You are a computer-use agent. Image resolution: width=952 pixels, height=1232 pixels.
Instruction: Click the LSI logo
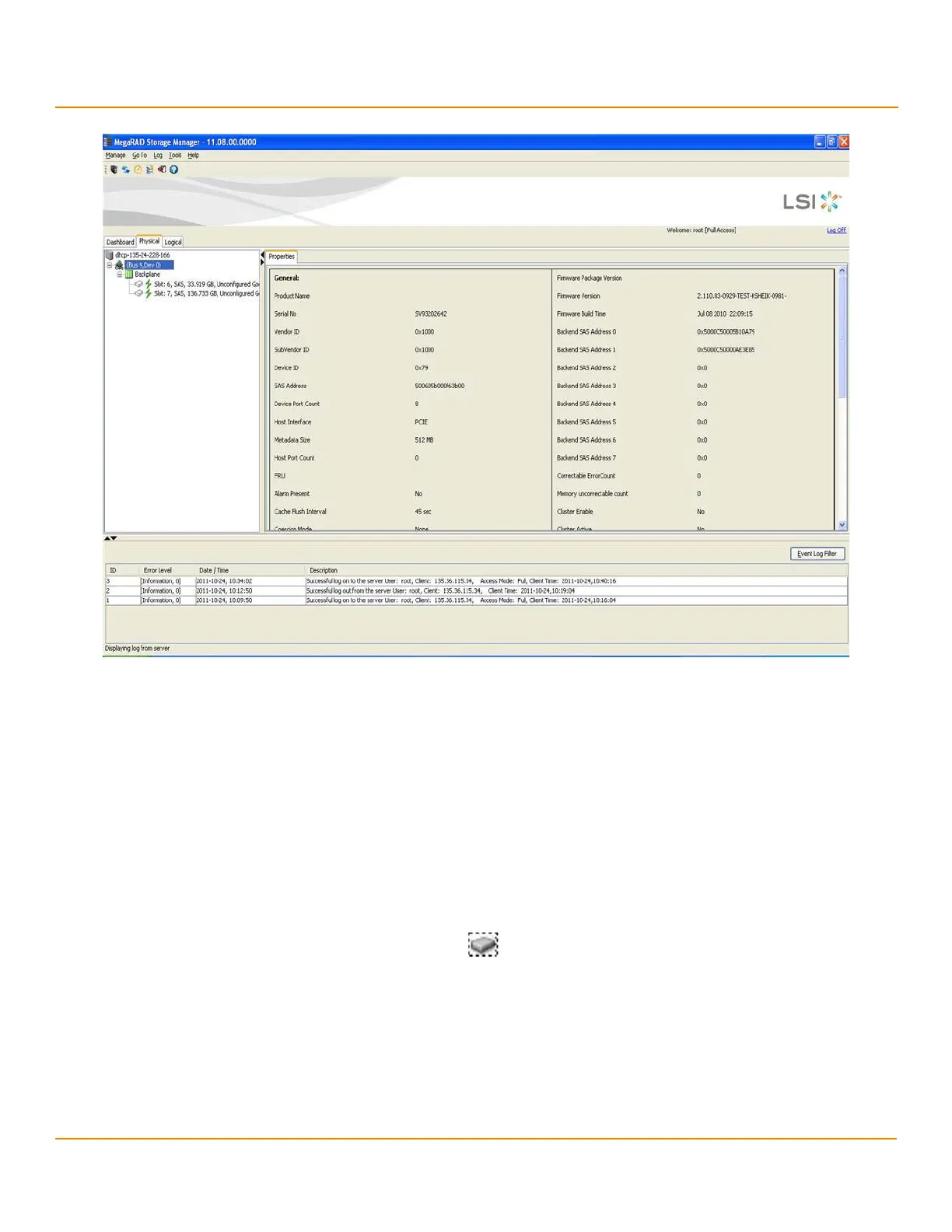click(812, 202)
